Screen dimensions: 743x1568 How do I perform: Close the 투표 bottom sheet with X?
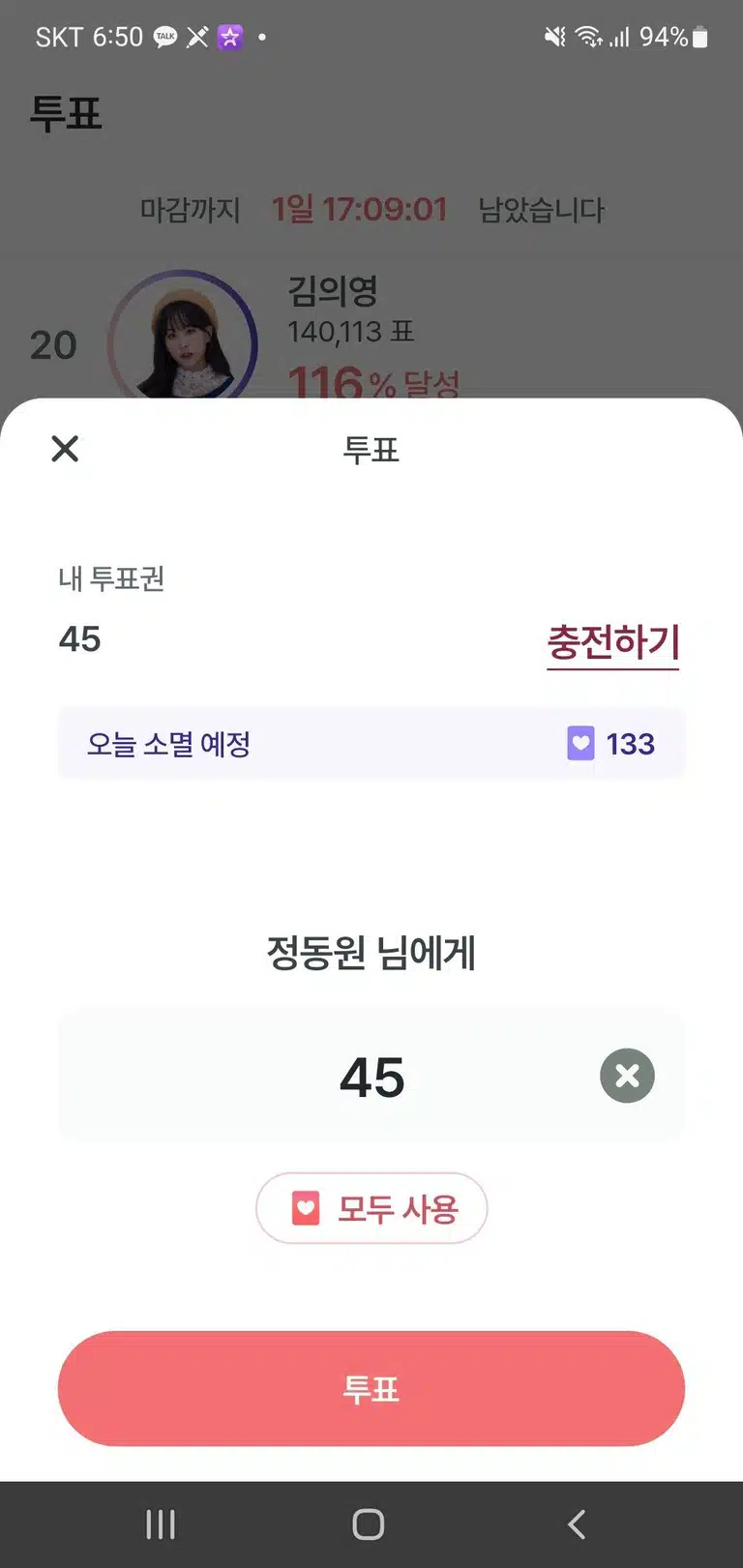coord(65,449)
